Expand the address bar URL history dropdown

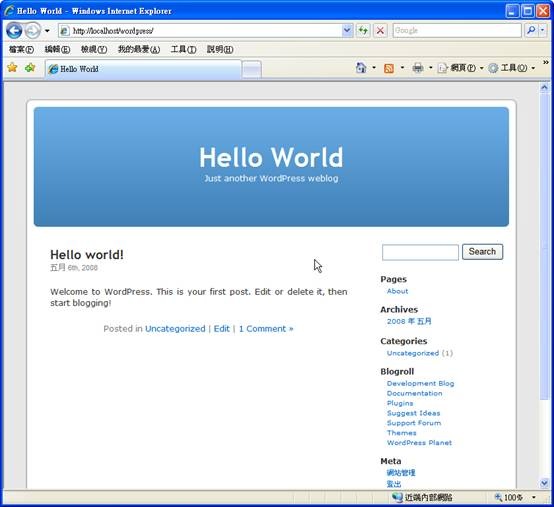coord(347,31)
